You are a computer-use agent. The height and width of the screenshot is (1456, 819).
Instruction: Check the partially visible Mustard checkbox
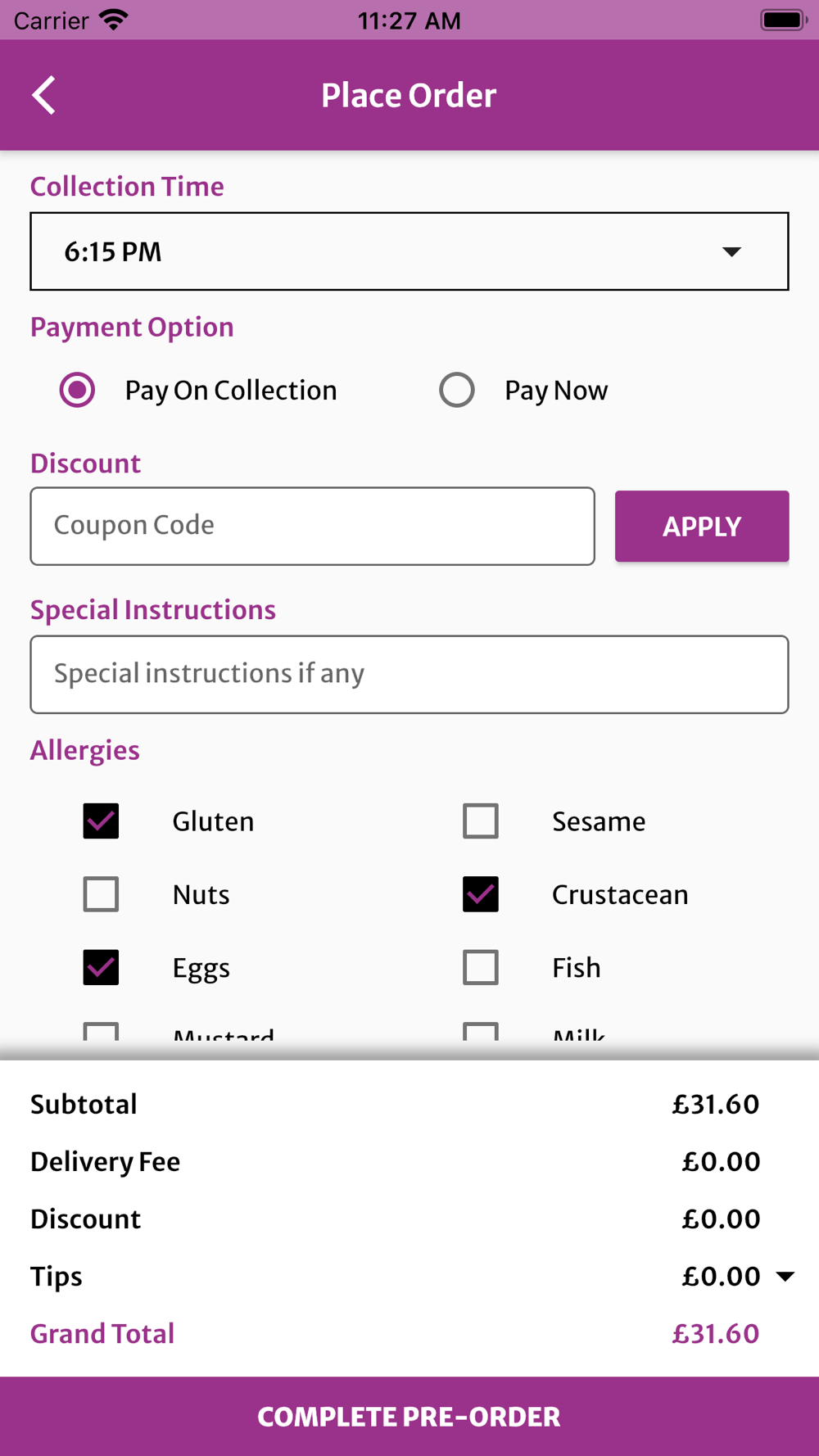(x=101, y=1031)
